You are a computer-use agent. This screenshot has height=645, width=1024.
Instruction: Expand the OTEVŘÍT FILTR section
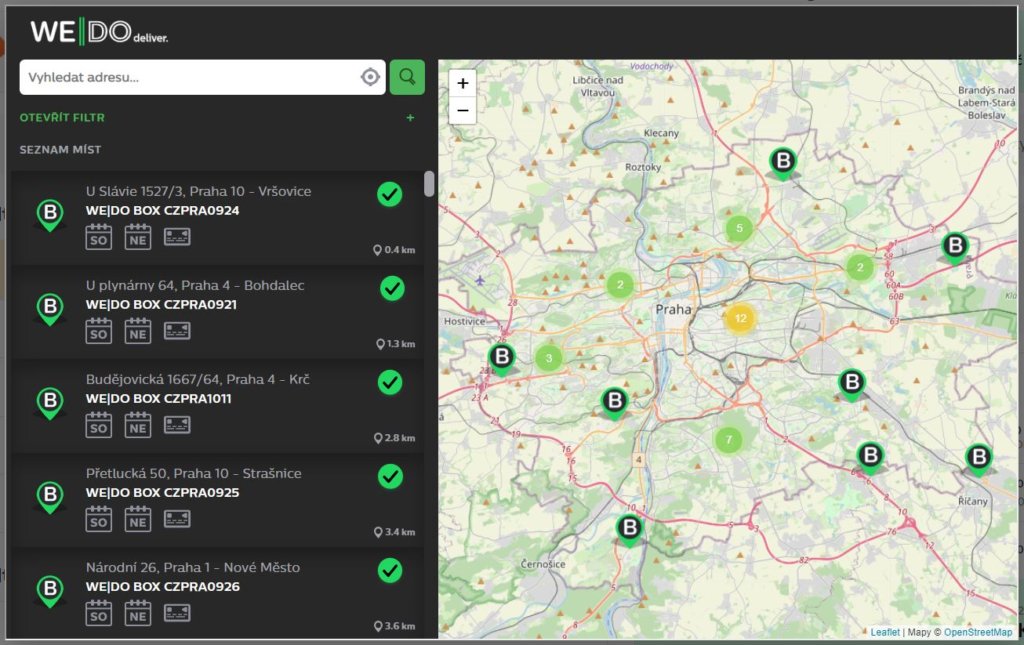[62, 118]
